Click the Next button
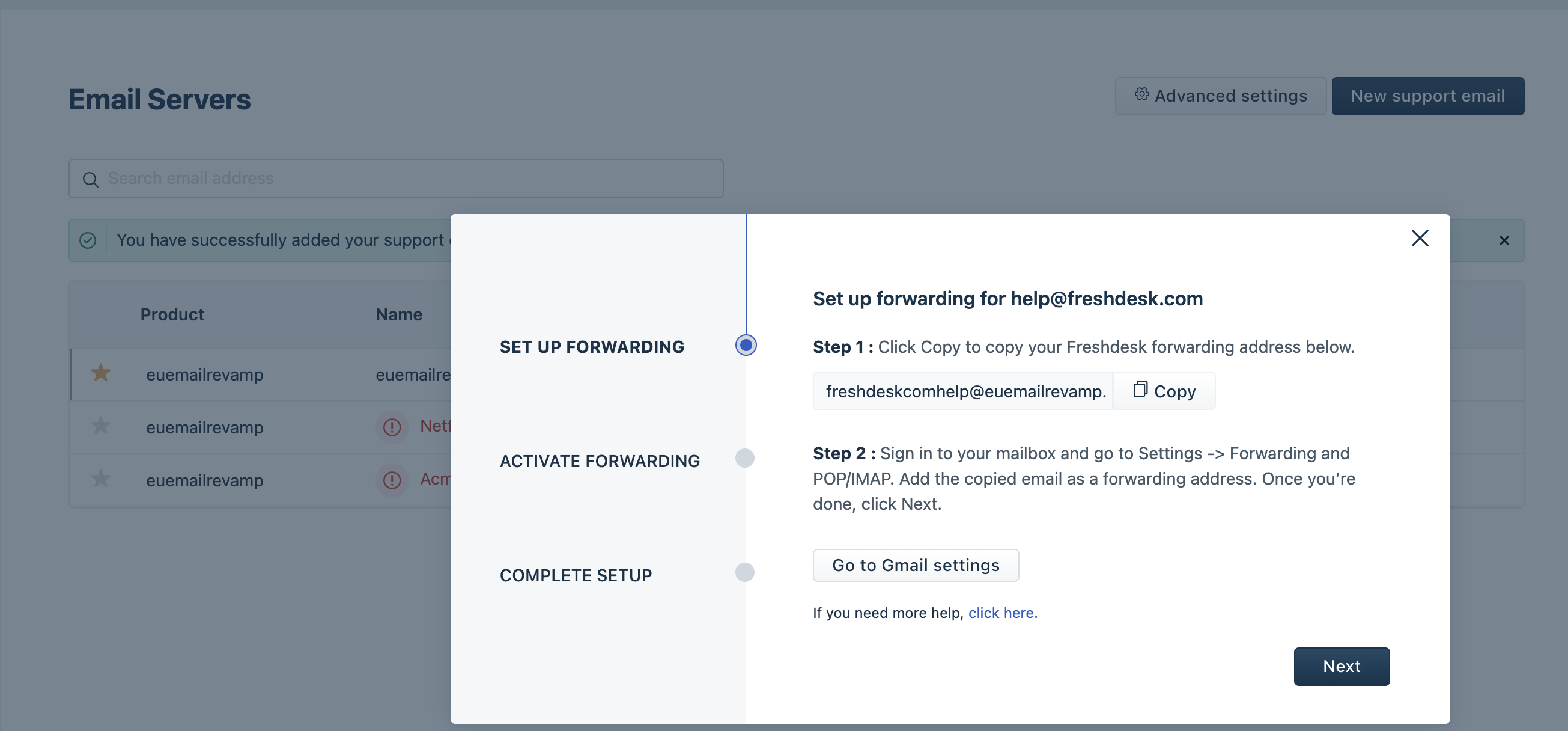 point(1341,667)
